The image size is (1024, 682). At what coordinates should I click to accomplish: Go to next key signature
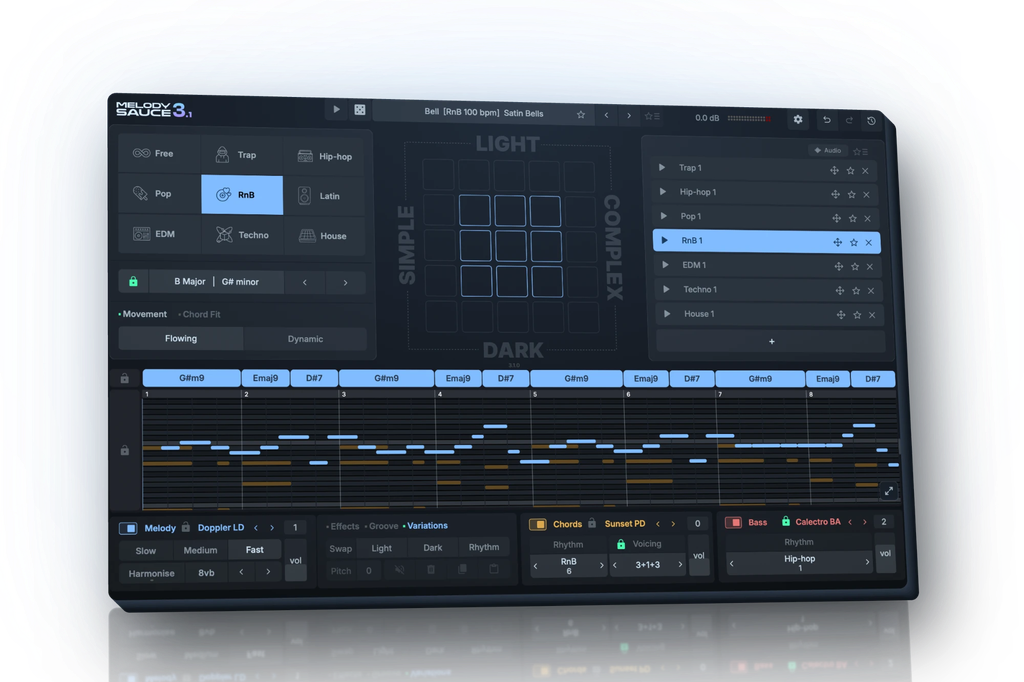tap(345, 283)
